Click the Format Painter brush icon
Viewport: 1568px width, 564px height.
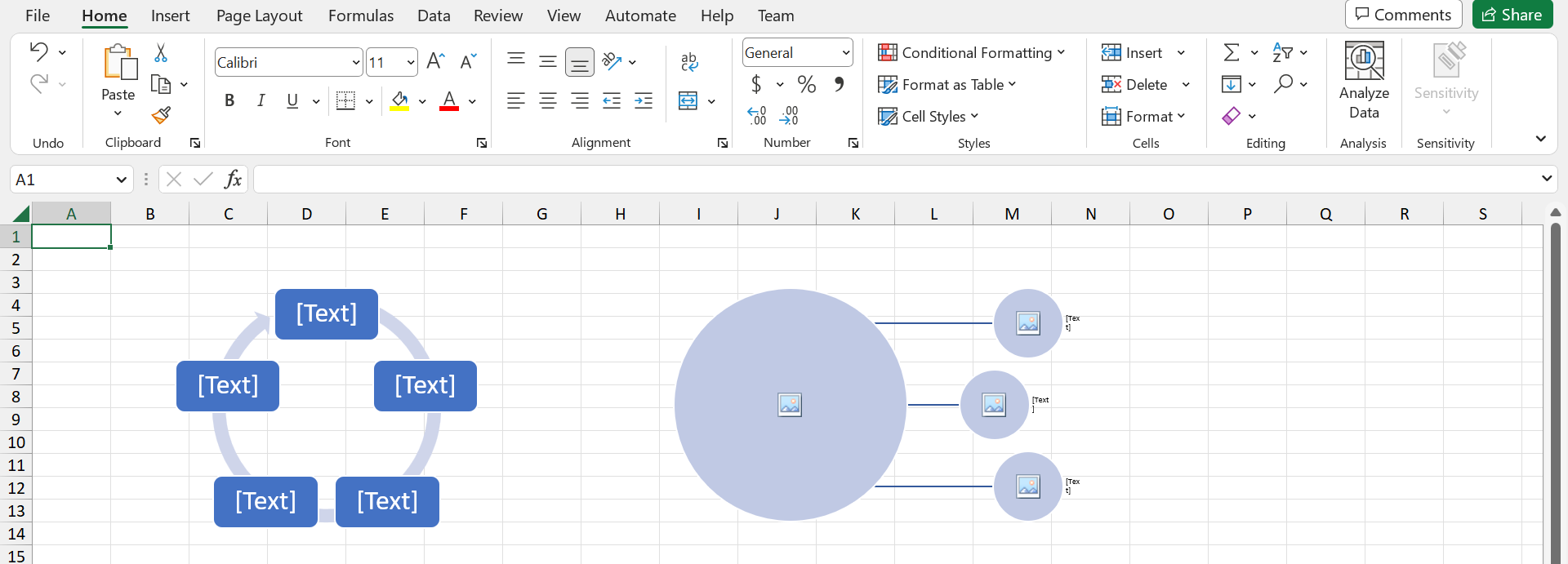[x=161, y=116]
